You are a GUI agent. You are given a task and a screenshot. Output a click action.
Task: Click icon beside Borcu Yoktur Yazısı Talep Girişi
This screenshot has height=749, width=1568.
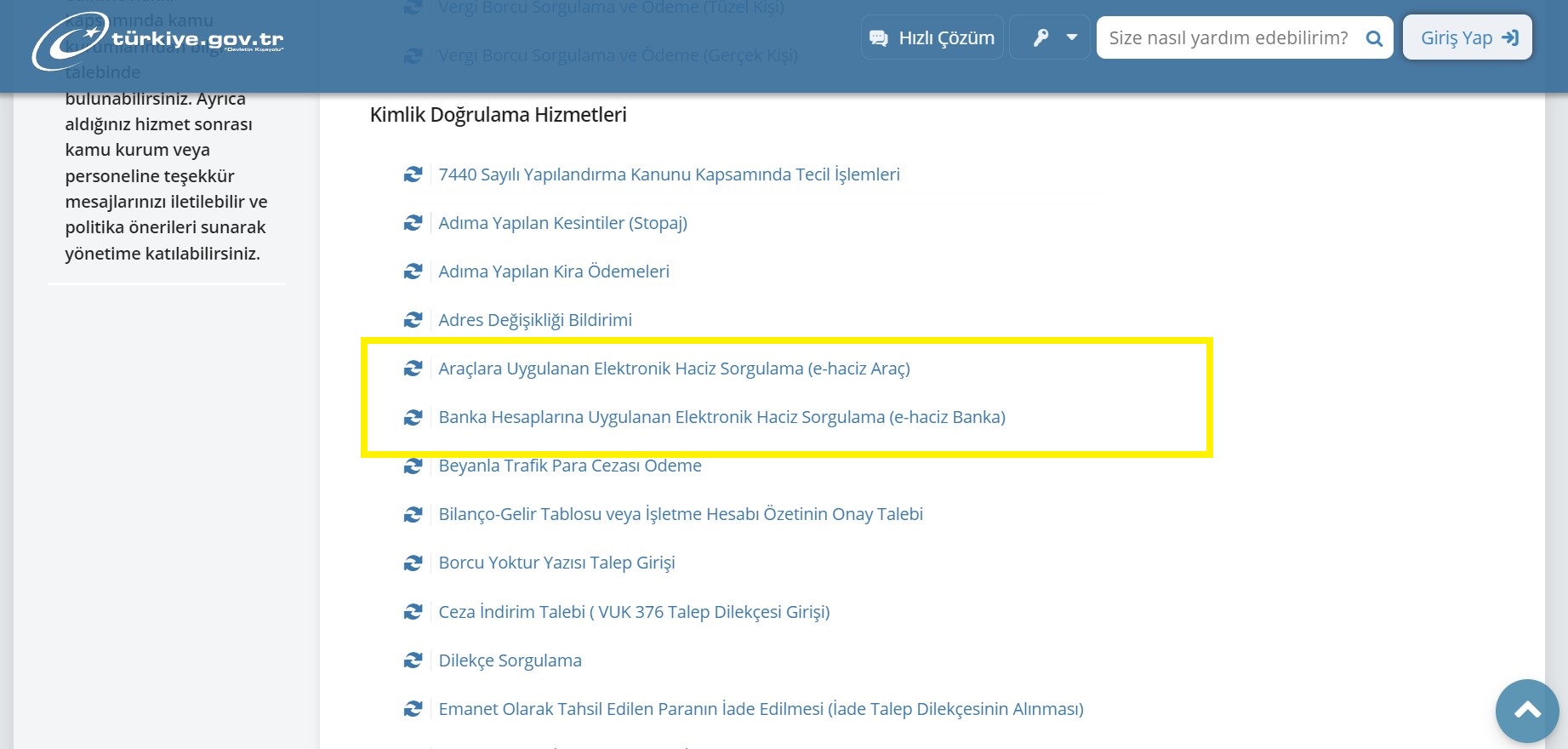tap(413, 563)
